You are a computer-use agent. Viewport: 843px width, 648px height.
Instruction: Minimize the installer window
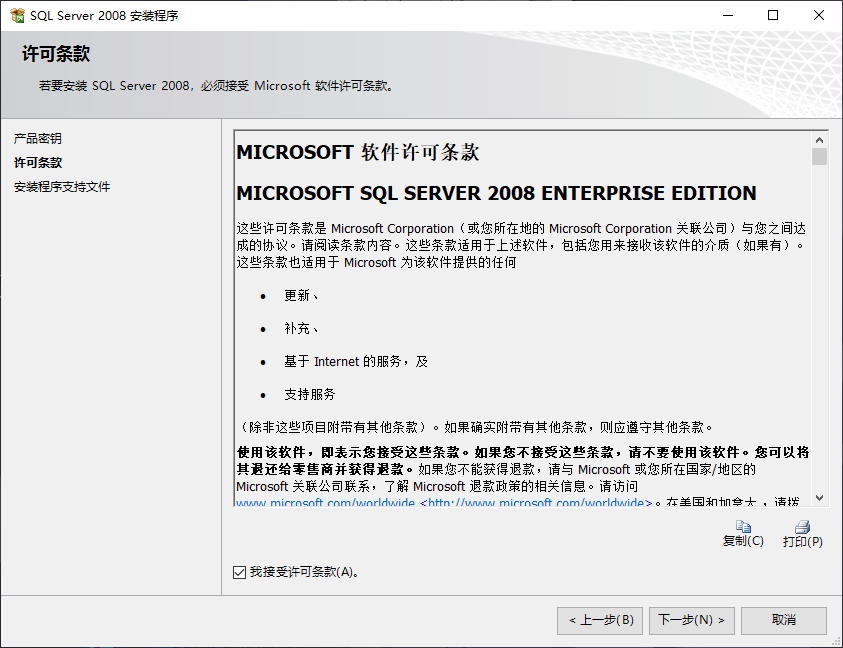728,16
